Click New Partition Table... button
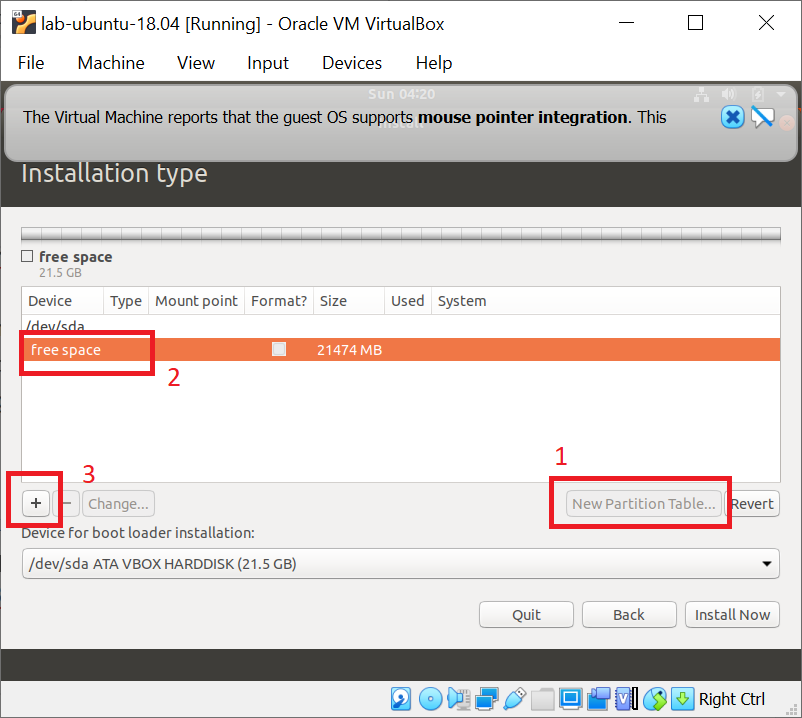Screen dimensions: 802x718 click(643, 504)
